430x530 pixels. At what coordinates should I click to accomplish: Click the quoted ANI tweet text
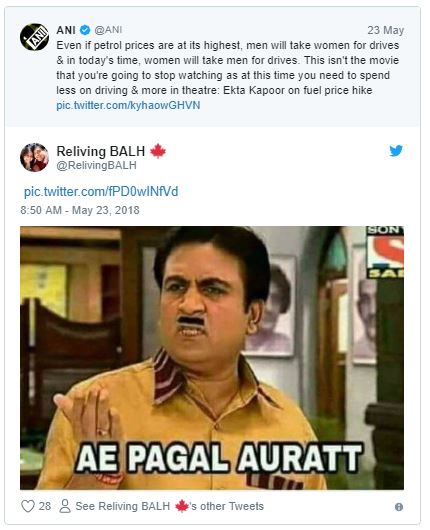click(228, 68)
